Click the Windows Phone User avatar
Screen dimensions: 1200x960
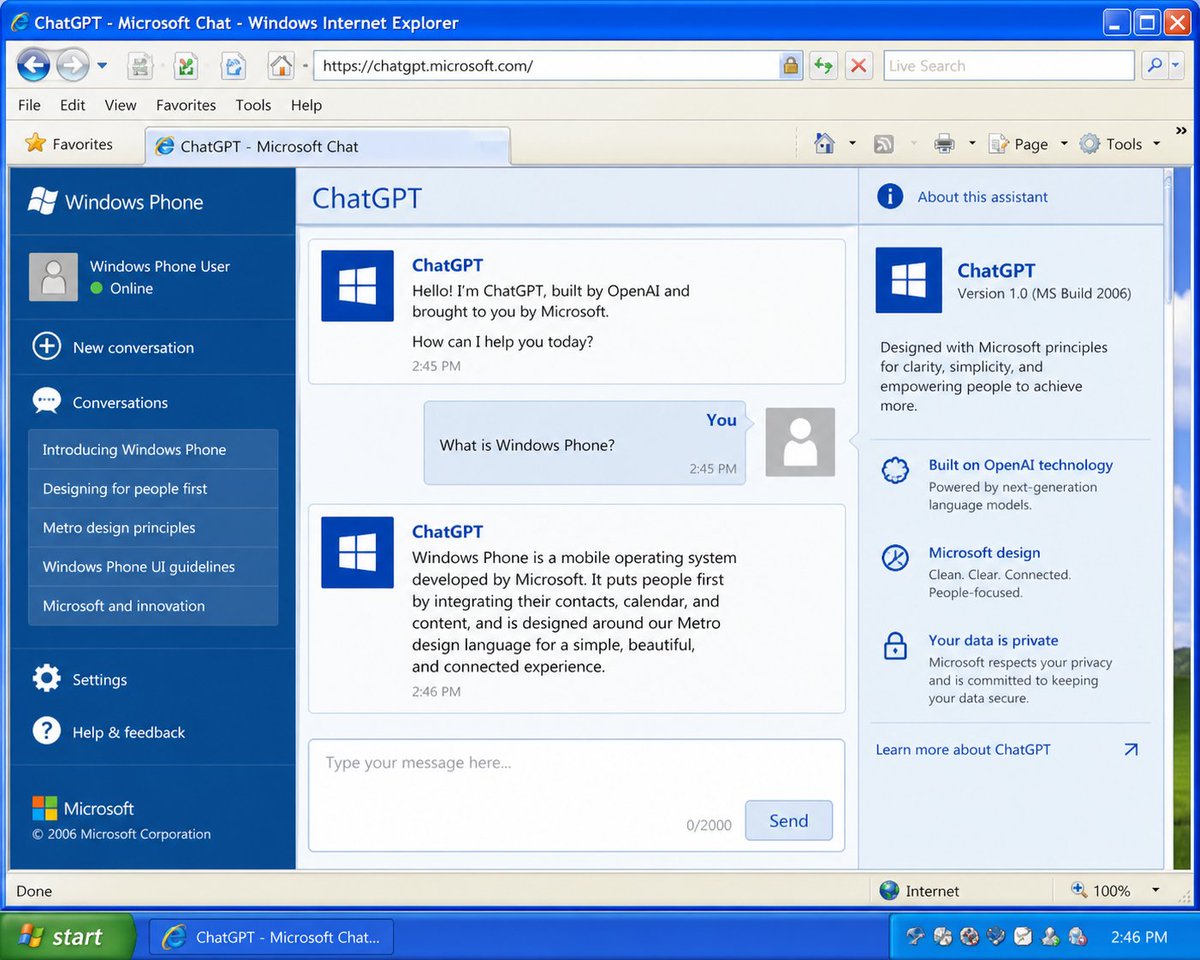53,277
